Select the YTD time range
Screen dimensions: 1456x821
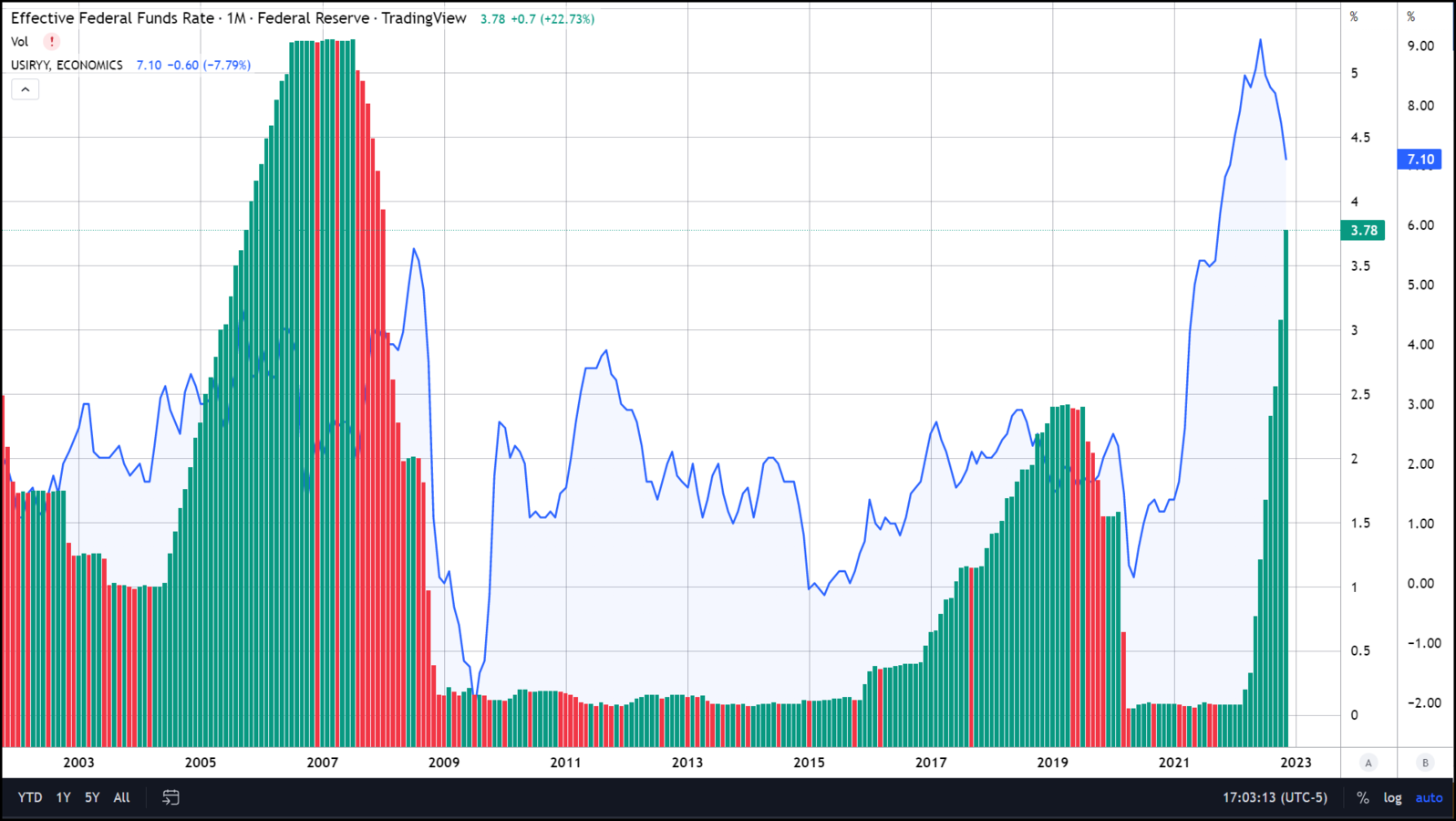click(30, 797)
